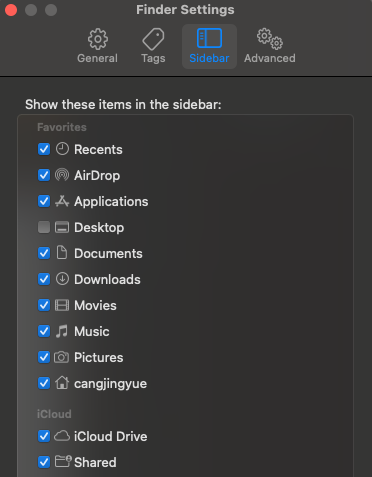Click the home folder house icon

[62, 383]
